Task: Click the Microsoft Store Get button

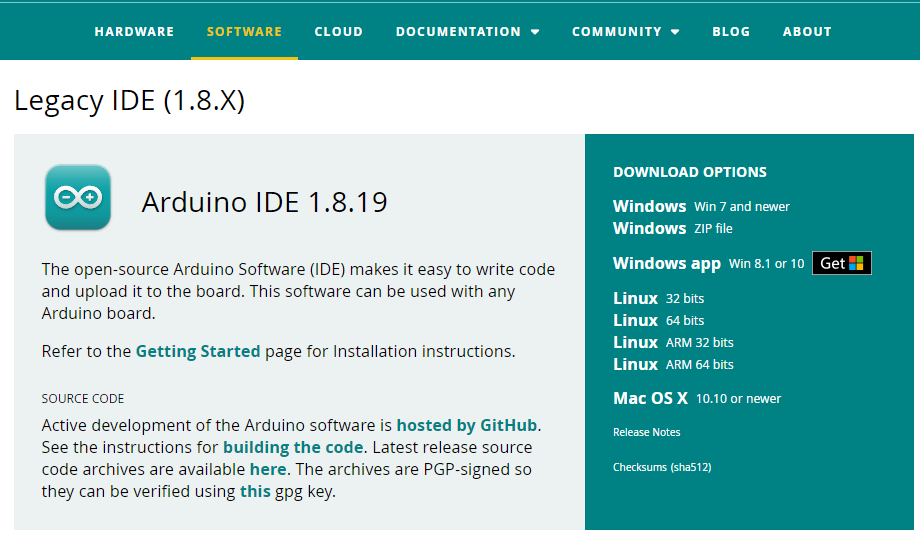Action: pyautogui.click(x=841, y=263)
